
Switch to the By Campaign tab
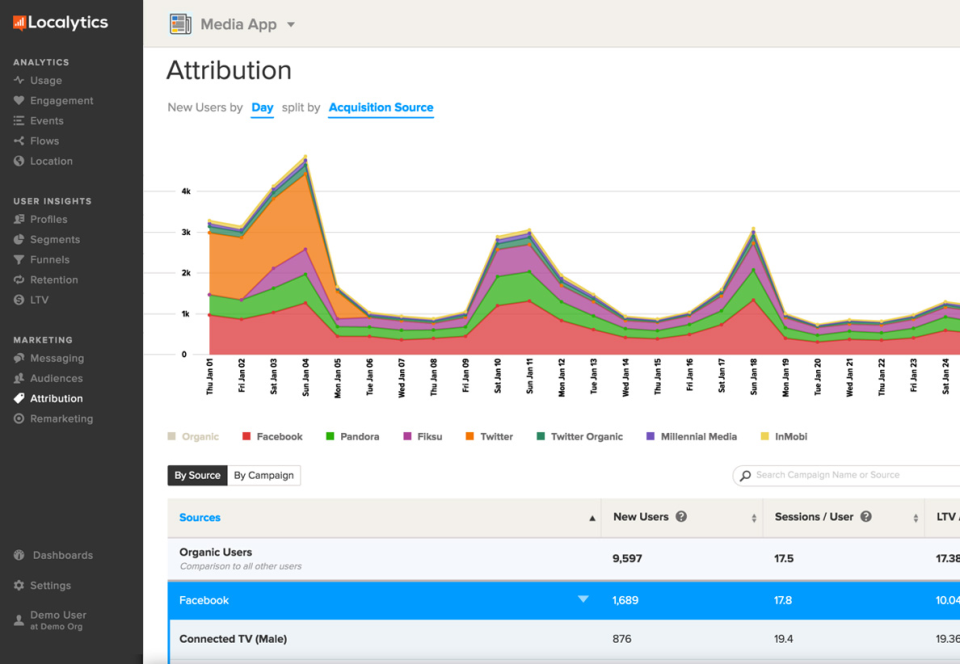coord(264,476)
